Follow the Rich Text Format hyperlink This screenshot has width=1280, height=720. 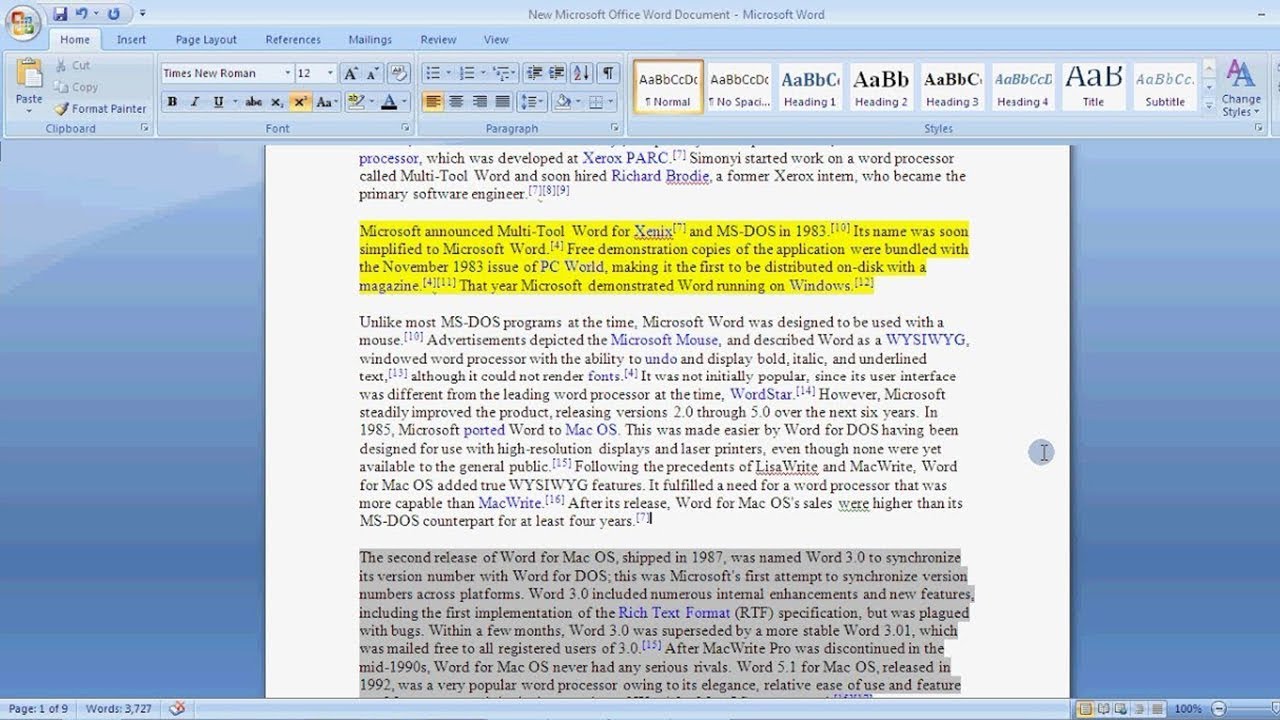tap(674, 613)
